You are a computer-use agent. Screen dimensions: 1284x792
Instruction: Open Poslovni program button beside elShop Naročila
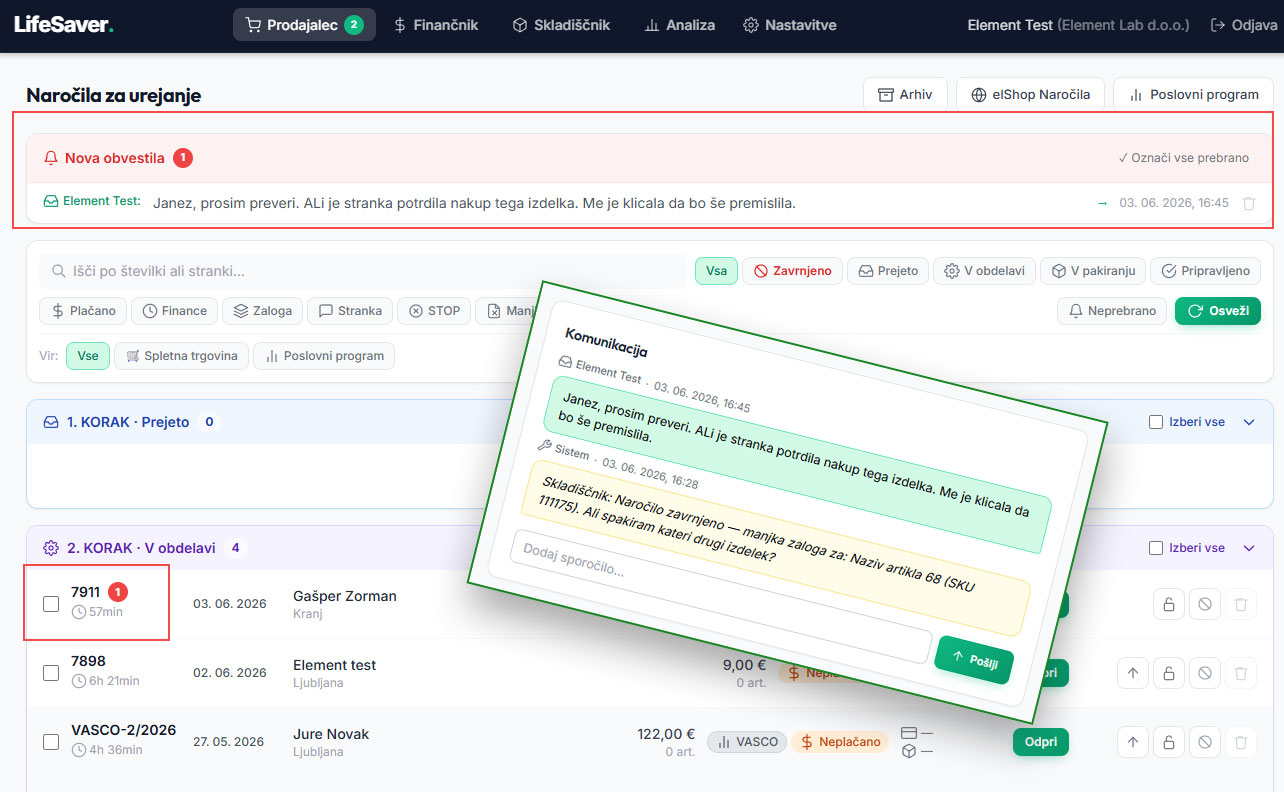pyautogui.click(x=1193, y=95)
